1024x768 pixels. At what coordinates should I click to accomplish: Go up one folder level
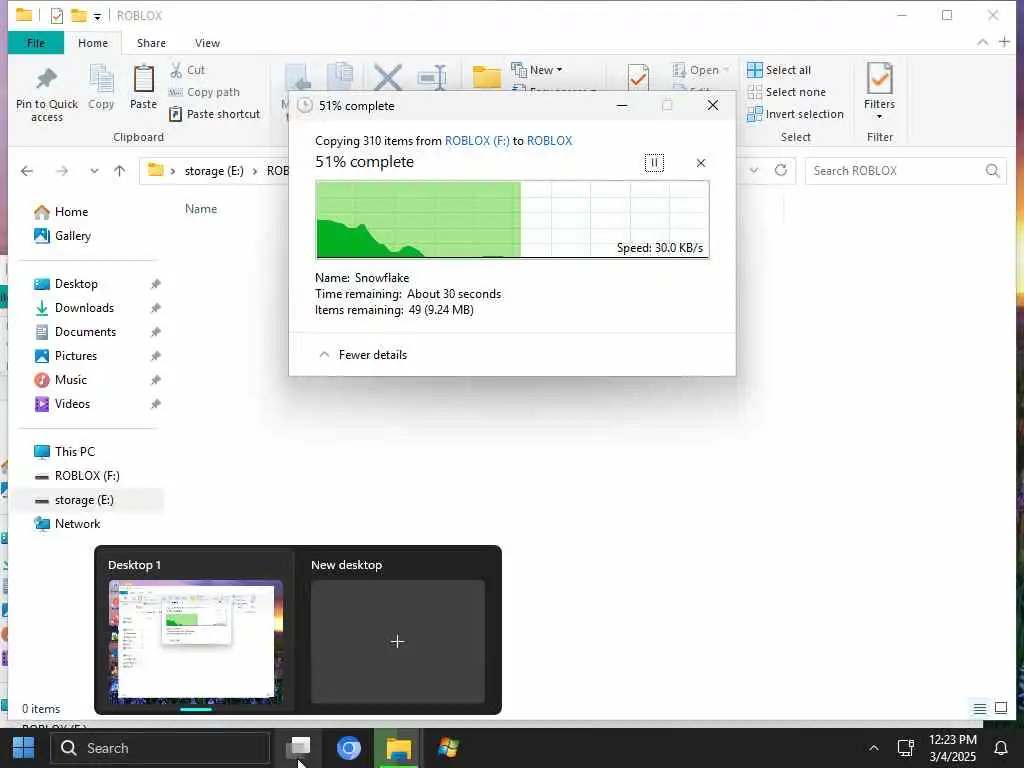(120, 171)
